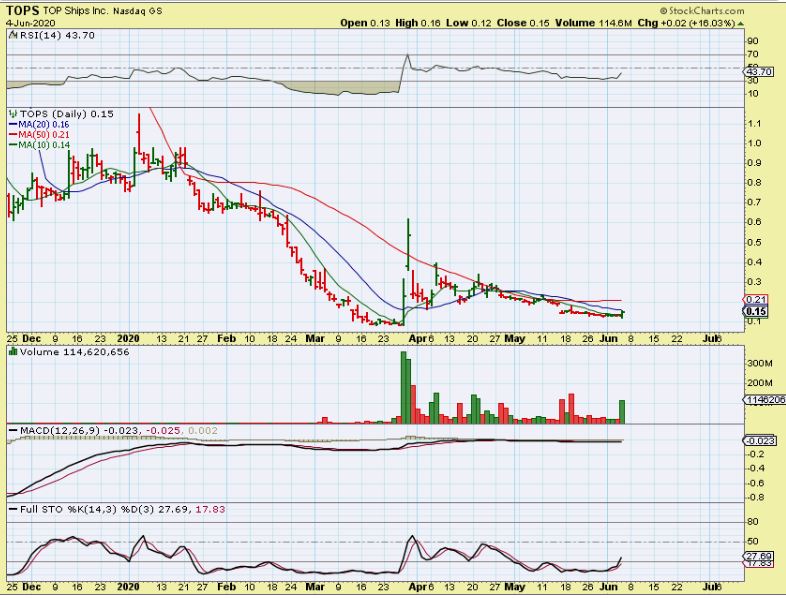Screen dimensions: 786x598
Task: Click the Volume 114.6M header value
Action: [594, 23]
